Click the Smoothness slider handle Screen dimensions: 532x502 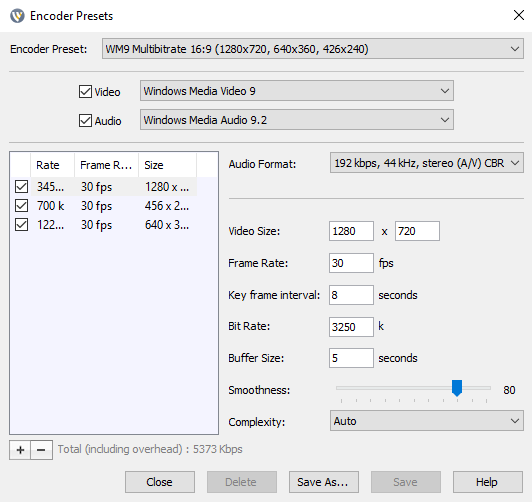pyautogui.click(x=457, y=388)
